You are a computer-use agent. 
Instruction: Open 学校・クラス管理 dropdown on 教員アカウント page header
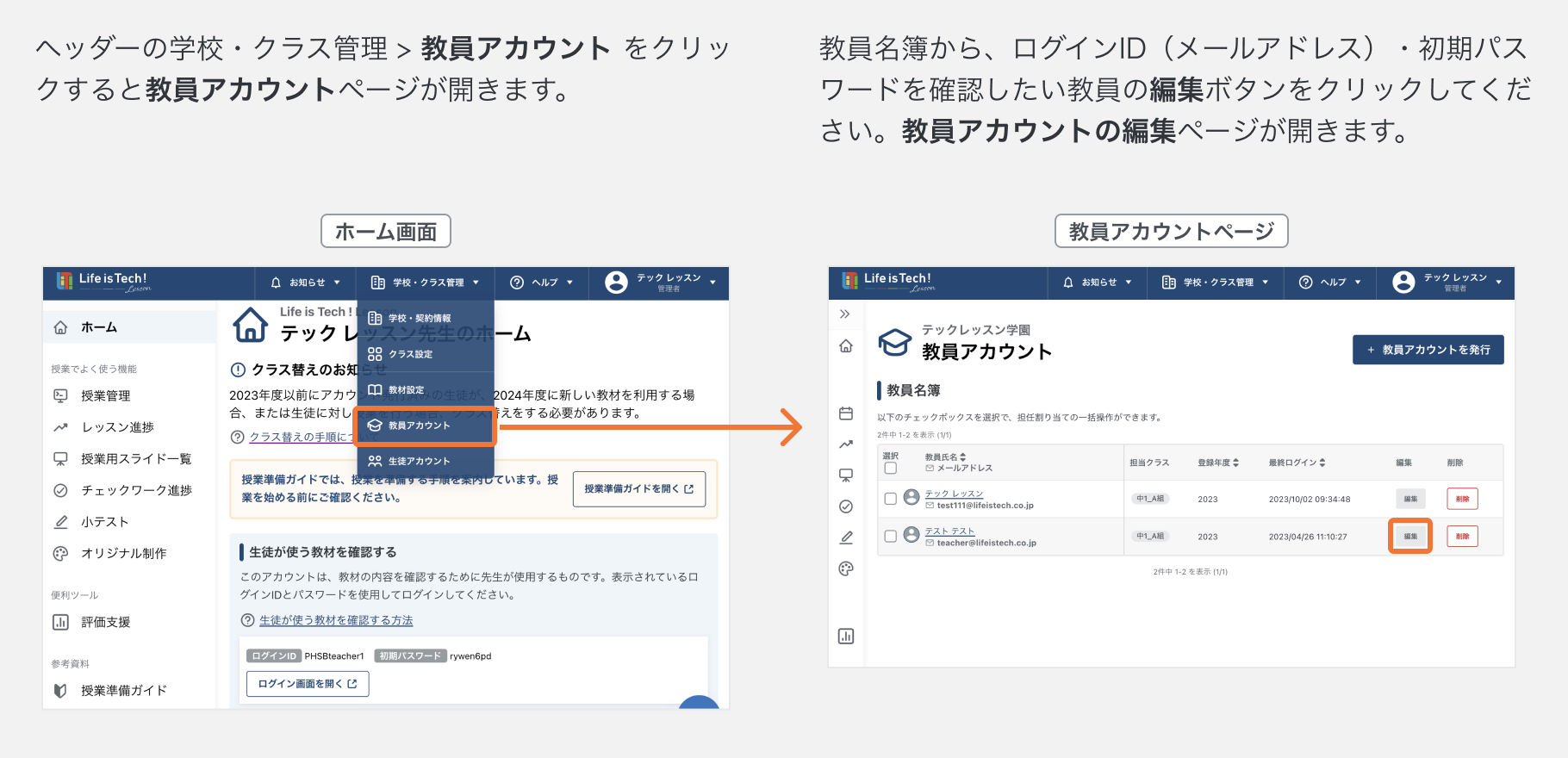pos(1216,283)
